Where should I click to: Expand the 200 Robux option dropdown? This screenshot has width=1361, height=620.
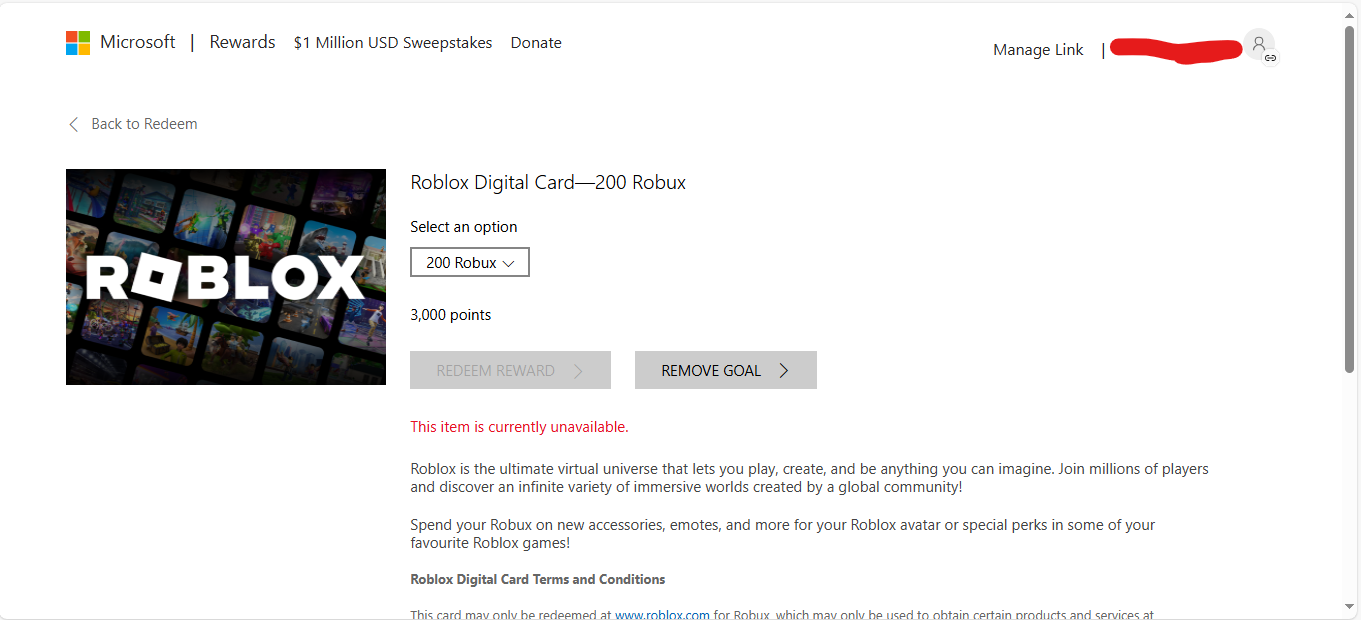470,262
